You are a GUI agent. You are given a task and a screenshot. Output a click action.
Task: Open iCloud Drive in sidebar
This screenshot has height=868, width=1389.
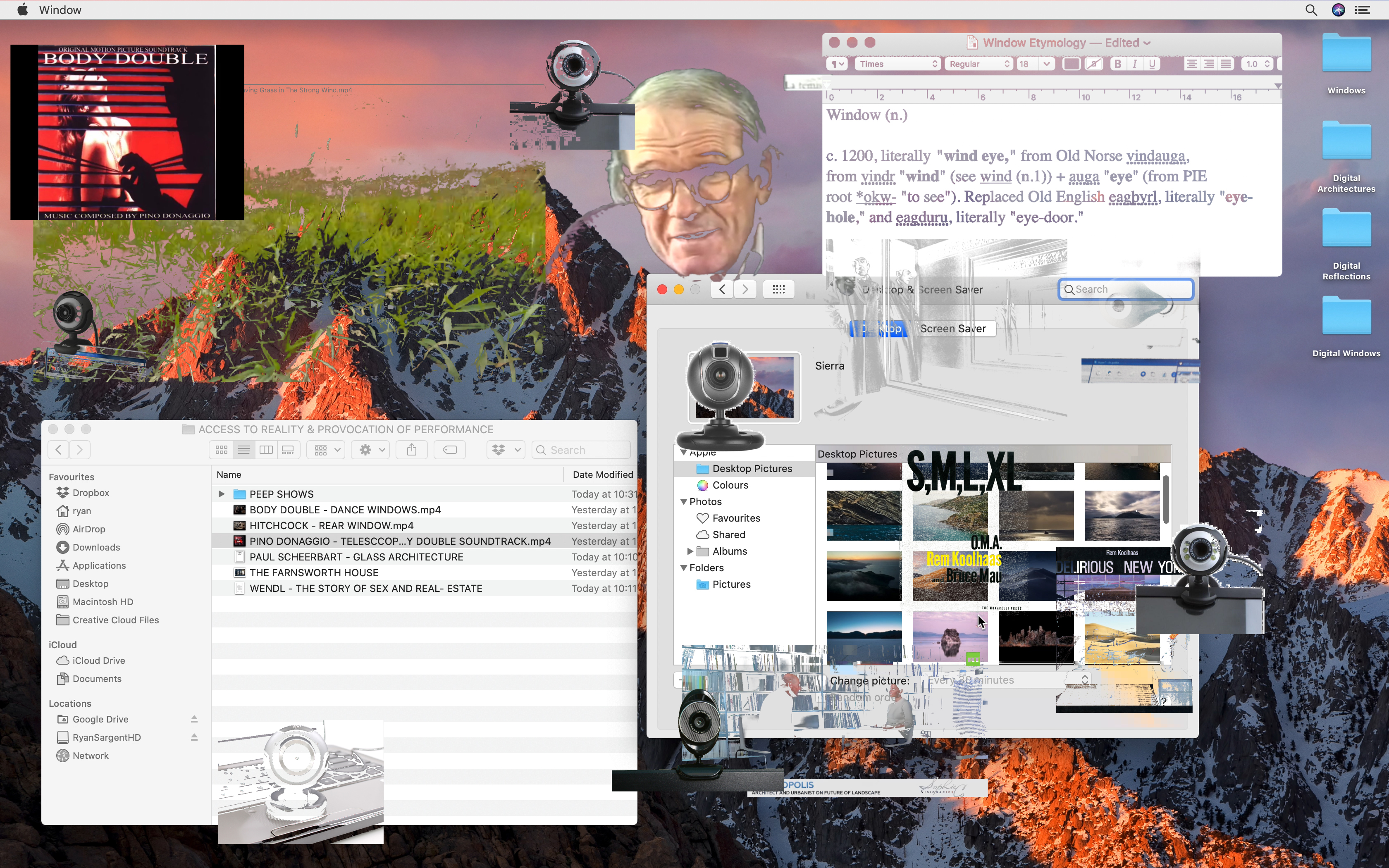(99, 660)
